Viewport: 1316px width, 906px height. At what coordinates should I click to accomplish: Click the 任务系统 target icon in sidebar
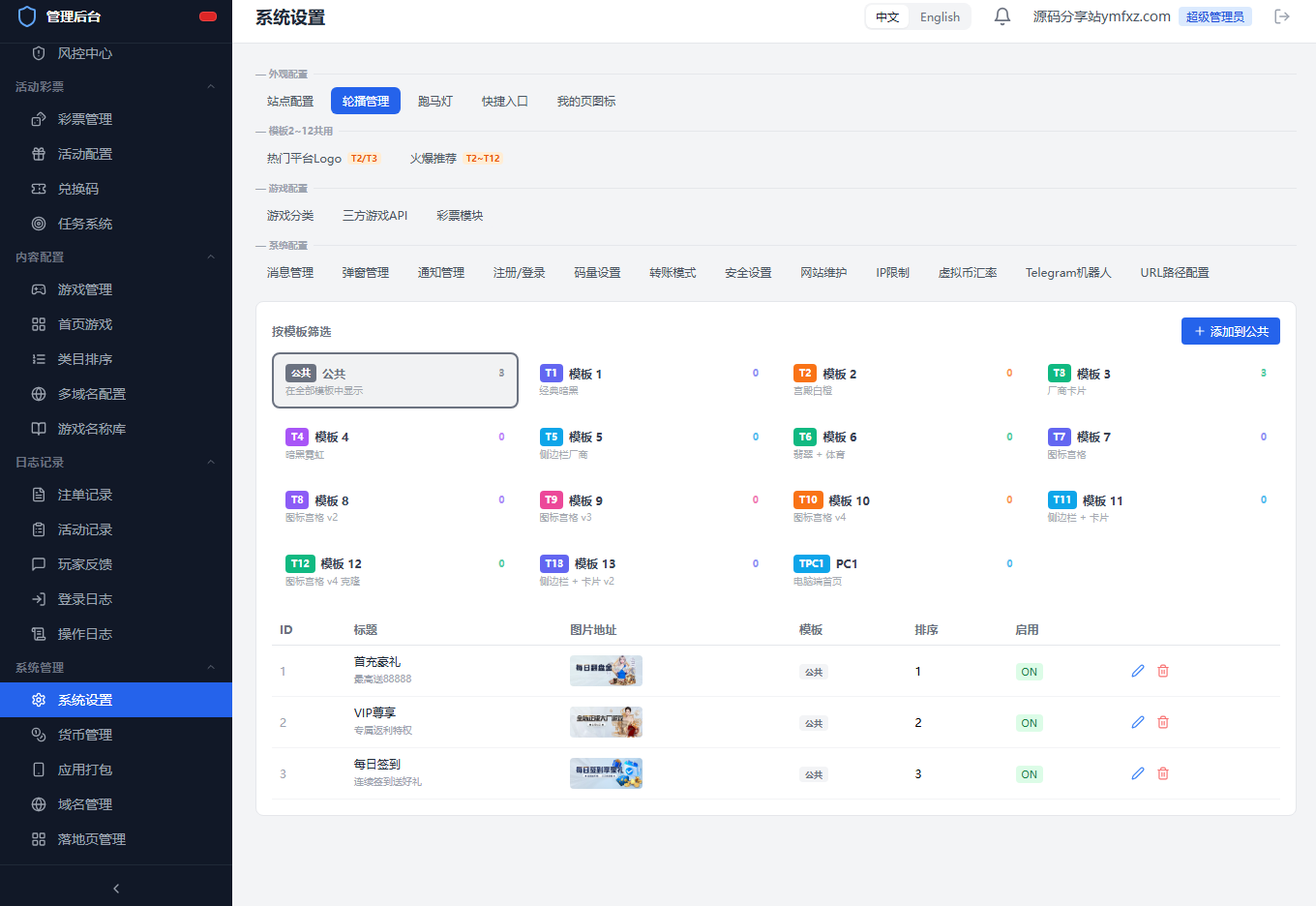pos(39,224)
